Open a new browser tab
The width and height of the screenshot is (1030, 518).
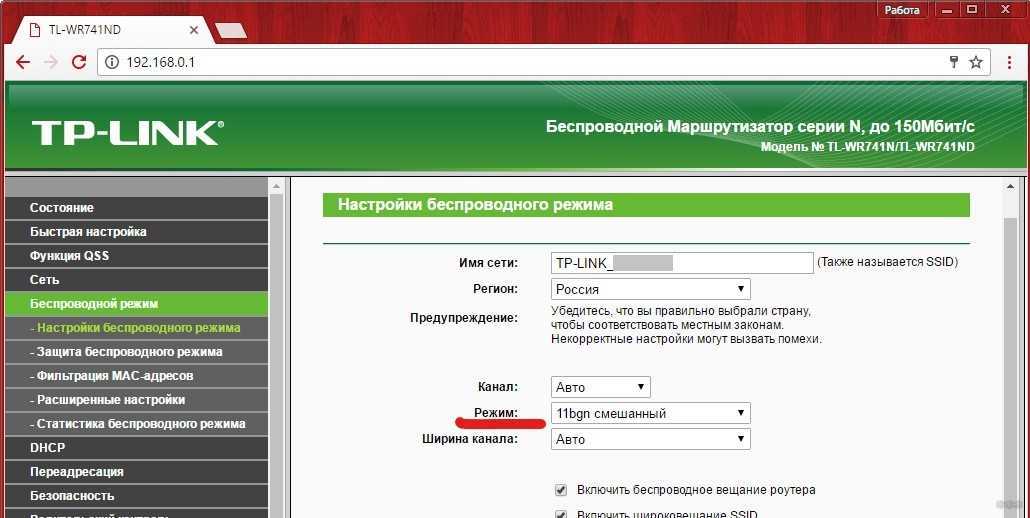point(231,31)
